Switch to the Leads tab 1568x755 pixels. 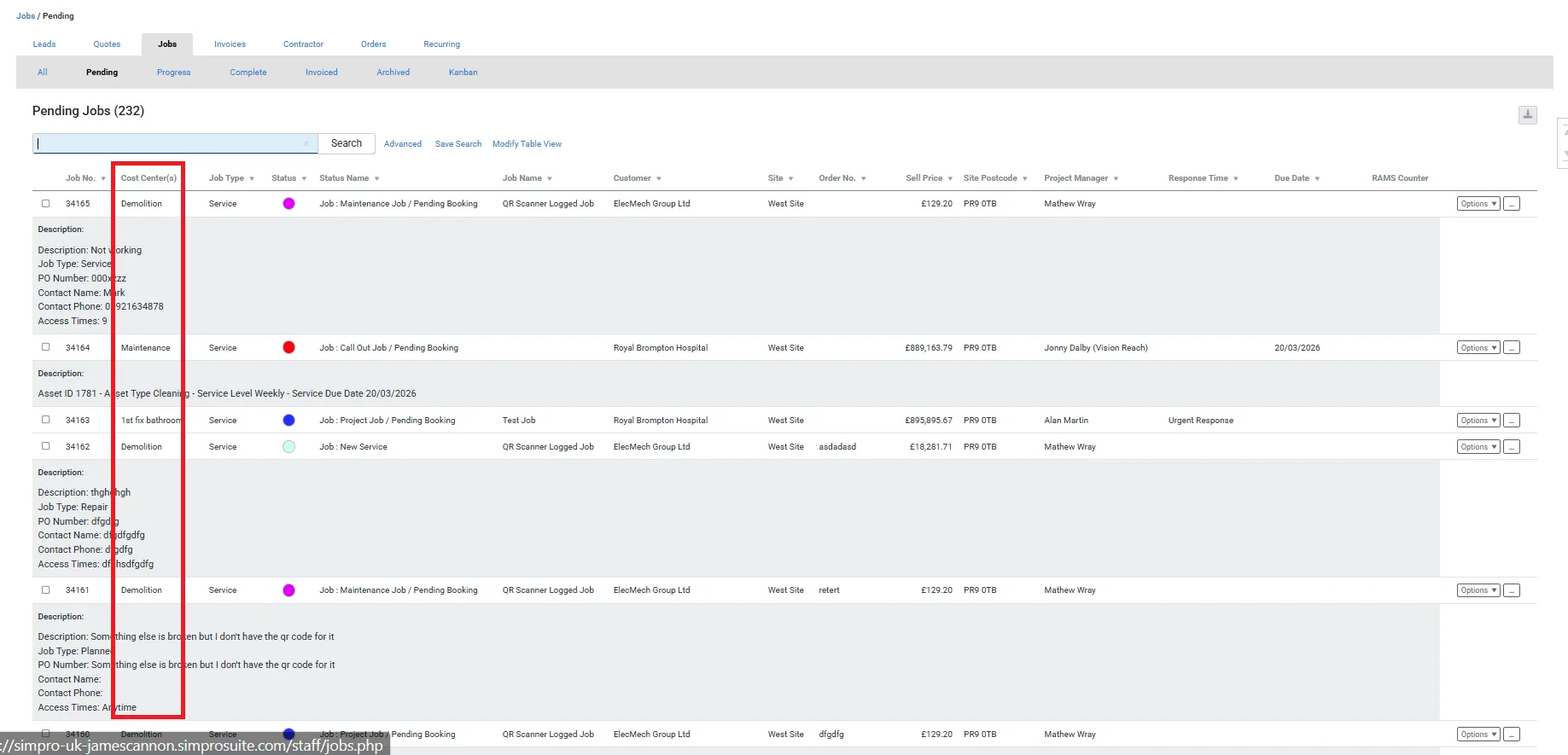click(44, 44)
